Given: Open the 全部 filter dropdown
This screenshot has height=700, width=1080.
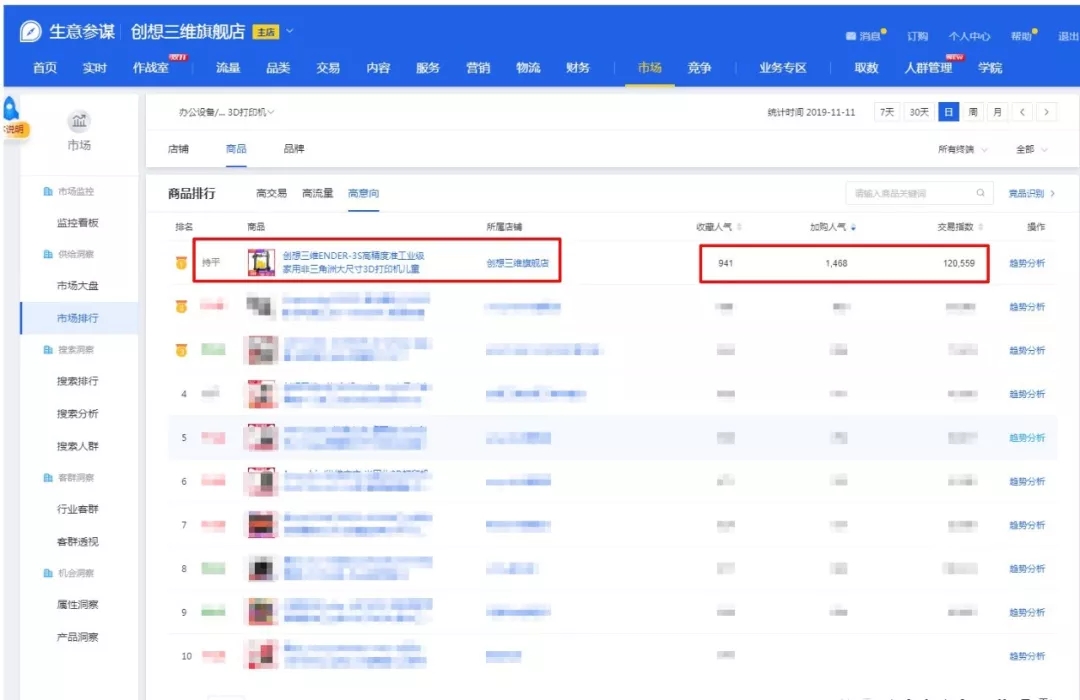Looking at the screenshot, I should coord(1031,149).
